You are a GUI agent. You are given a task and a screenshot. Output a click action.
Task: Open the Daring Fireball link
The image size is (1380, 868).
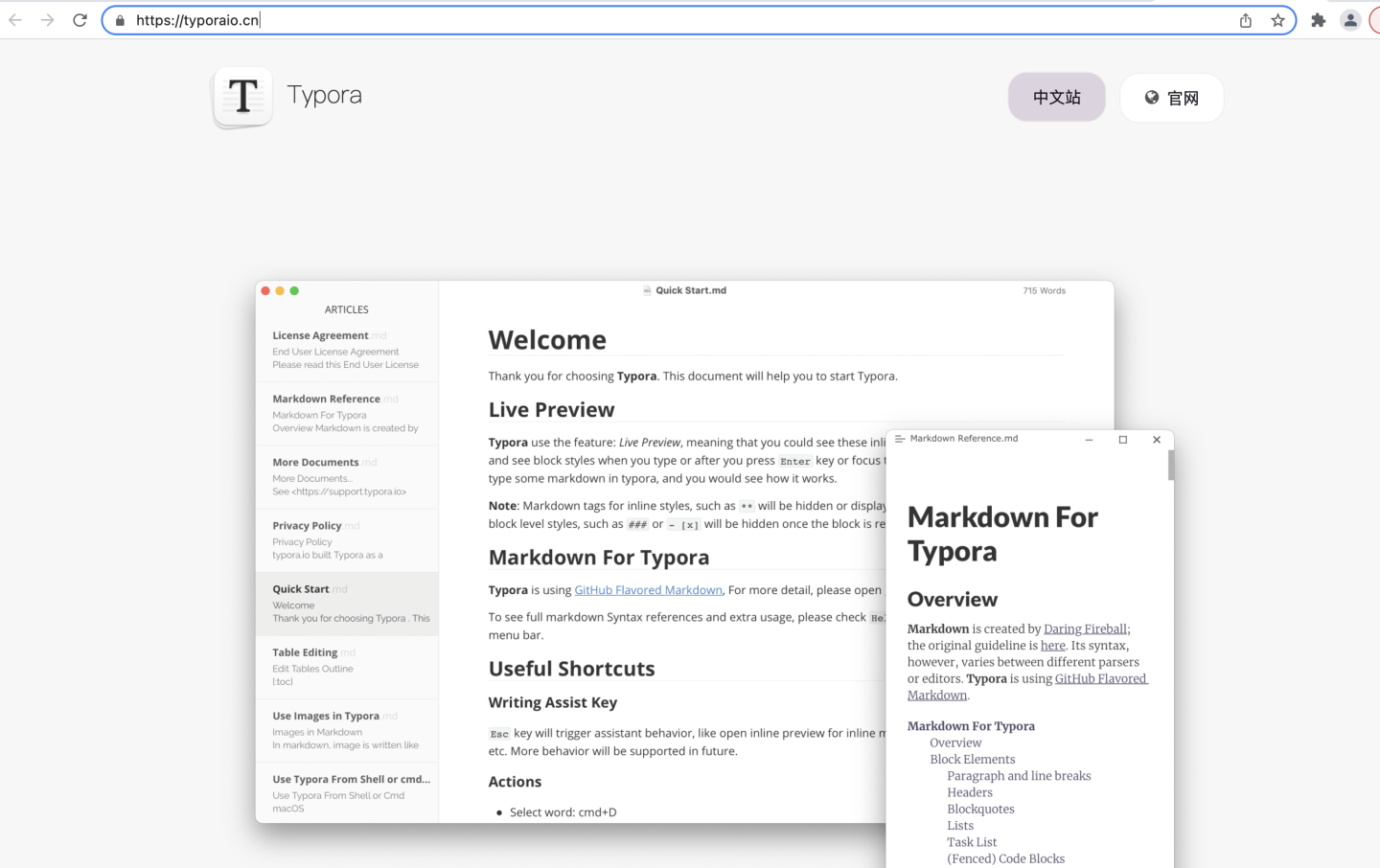(x=1085, y=628)
